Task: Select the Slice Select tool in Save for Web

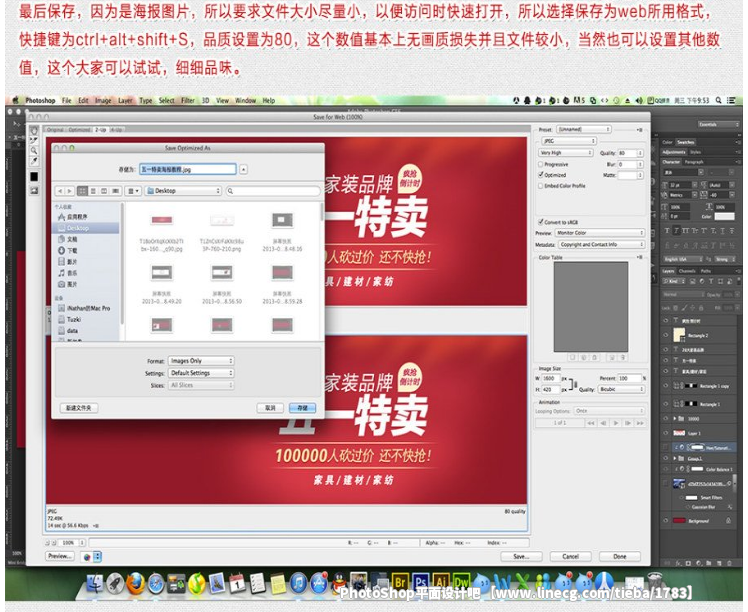Action: point(34,140)
